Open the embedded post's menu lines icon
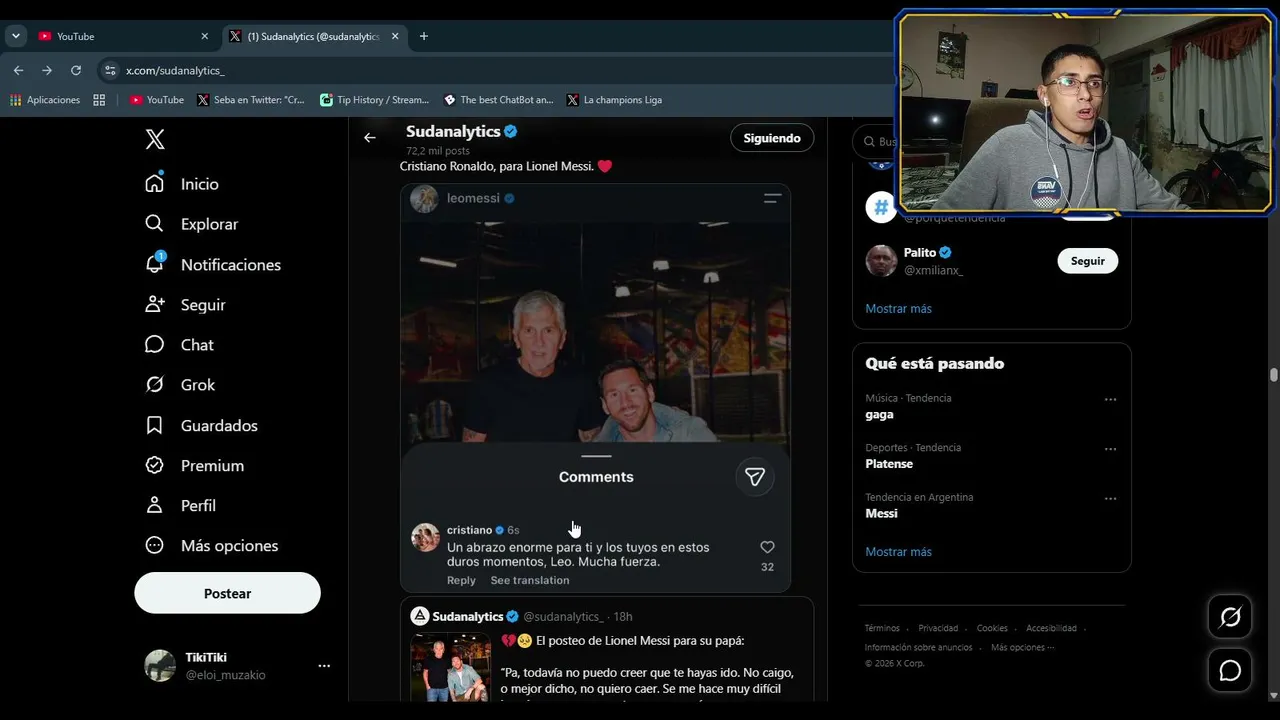Image resolution: width=1280 pixels, height=720 pixels. pyautogui.click(x=772, y=198)
